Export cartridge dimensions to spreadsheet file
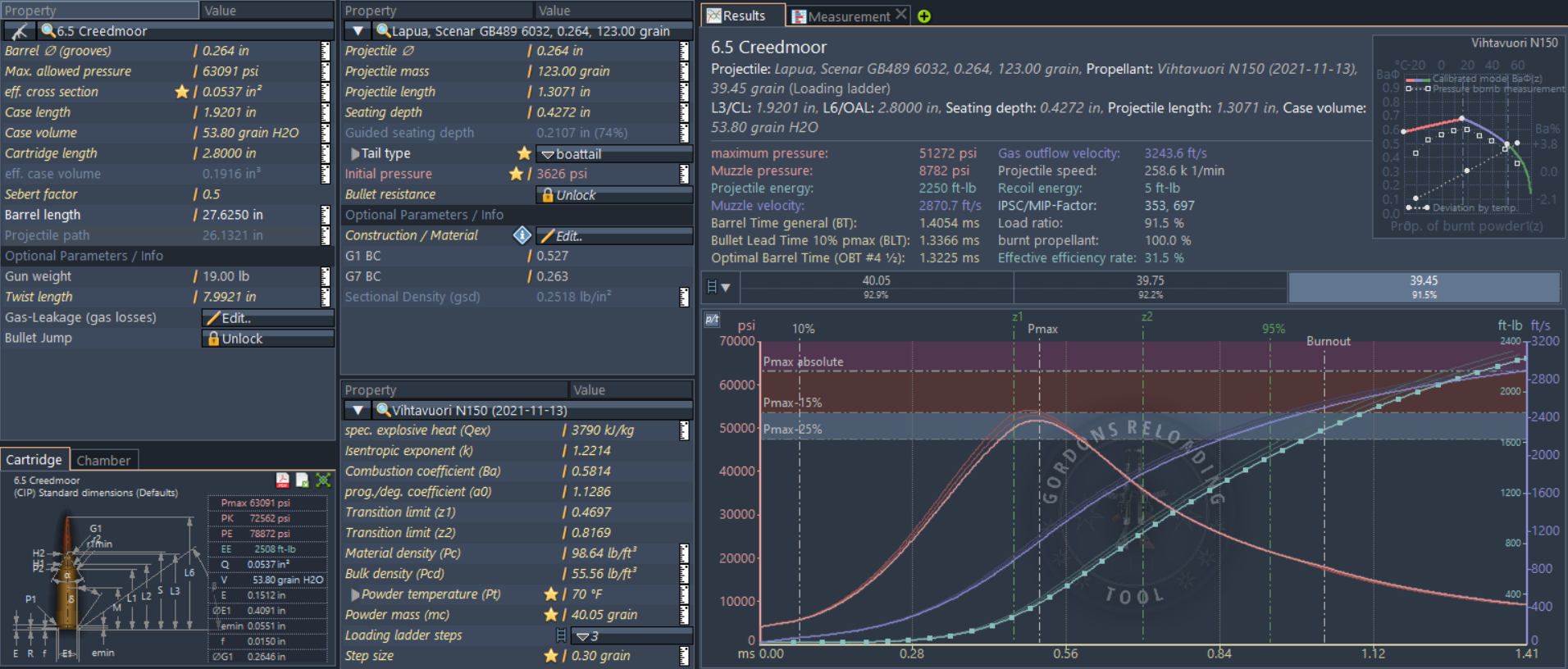The image size is (1568, 669). tap(302, 480)
